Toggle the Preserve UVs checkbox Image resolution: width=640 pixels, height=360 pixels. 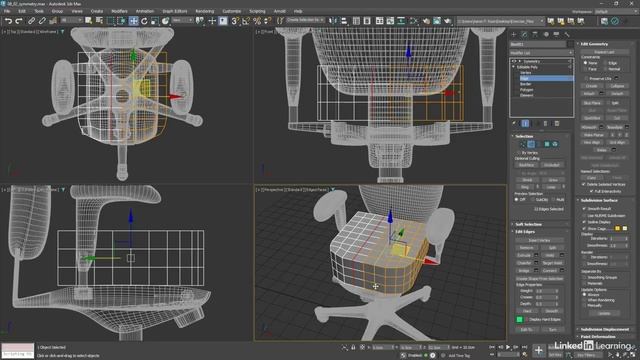click(x=586, y=78)
